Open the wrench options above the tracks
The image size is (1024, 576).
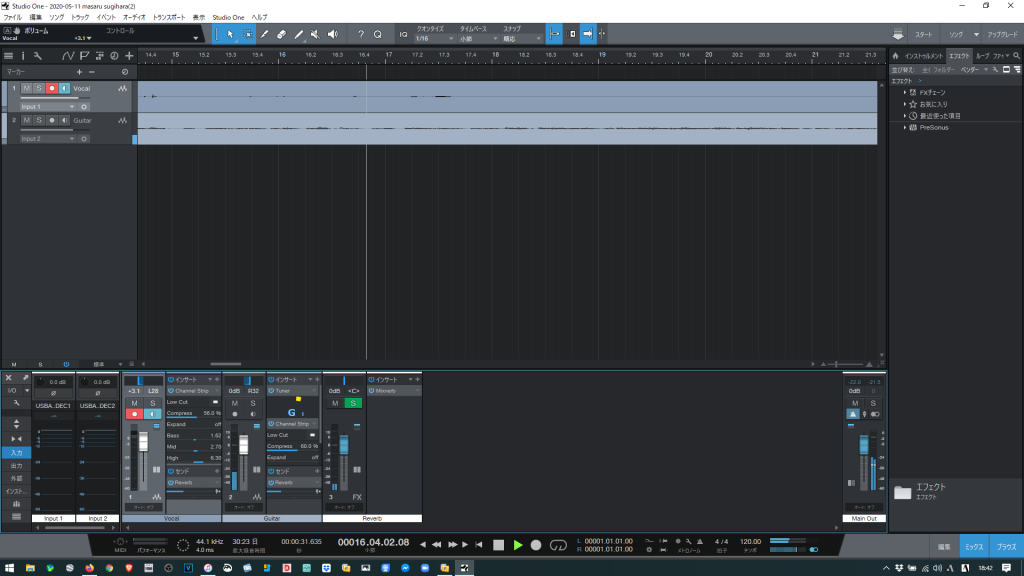37,56
